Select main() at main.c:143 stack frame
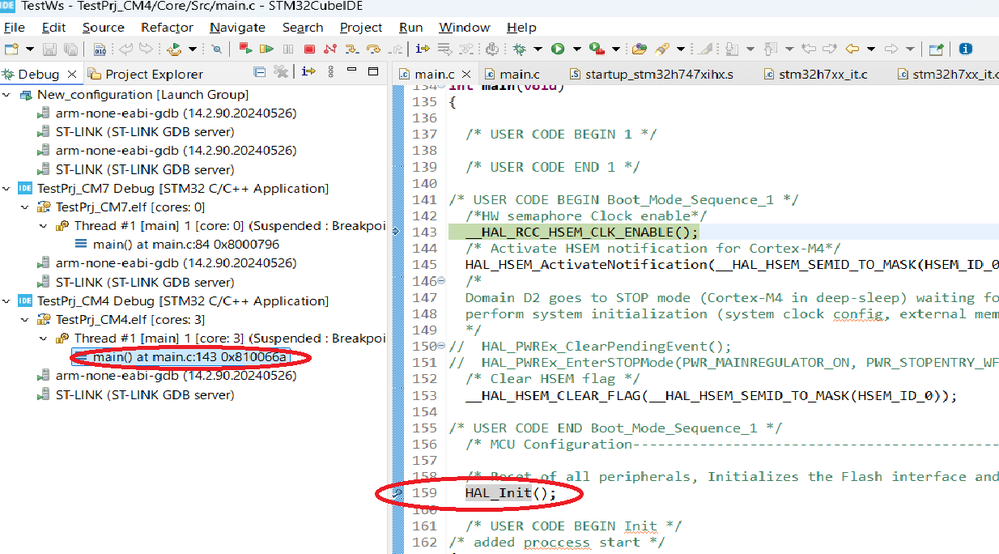Image resolution: width=999 pixels, height=554 pixels. pyautogui.click(x=182, y=357)
